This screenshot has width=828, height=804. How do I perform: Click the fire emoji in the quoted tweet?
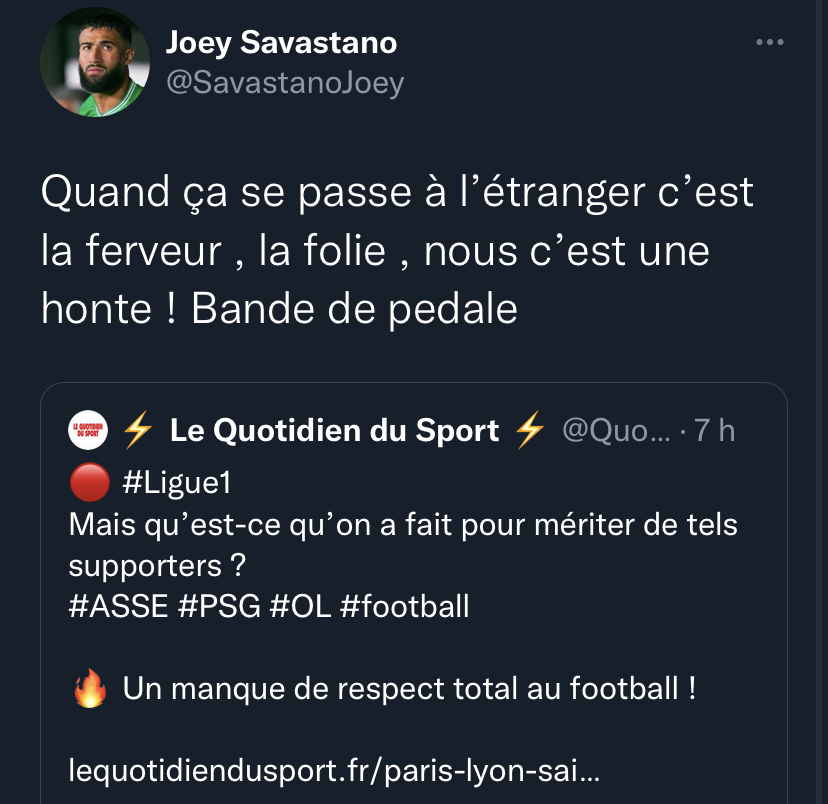point(89,690)
